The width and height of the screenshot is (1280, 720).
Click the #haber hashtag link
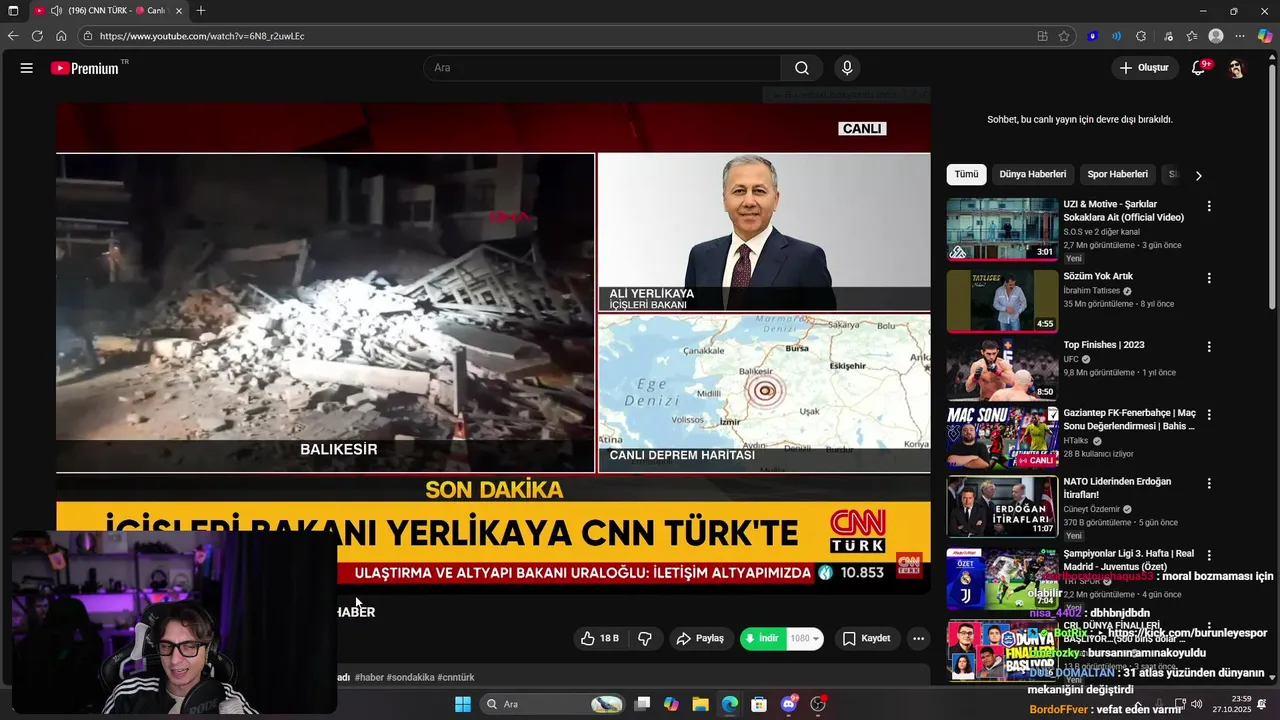[369, 678]
